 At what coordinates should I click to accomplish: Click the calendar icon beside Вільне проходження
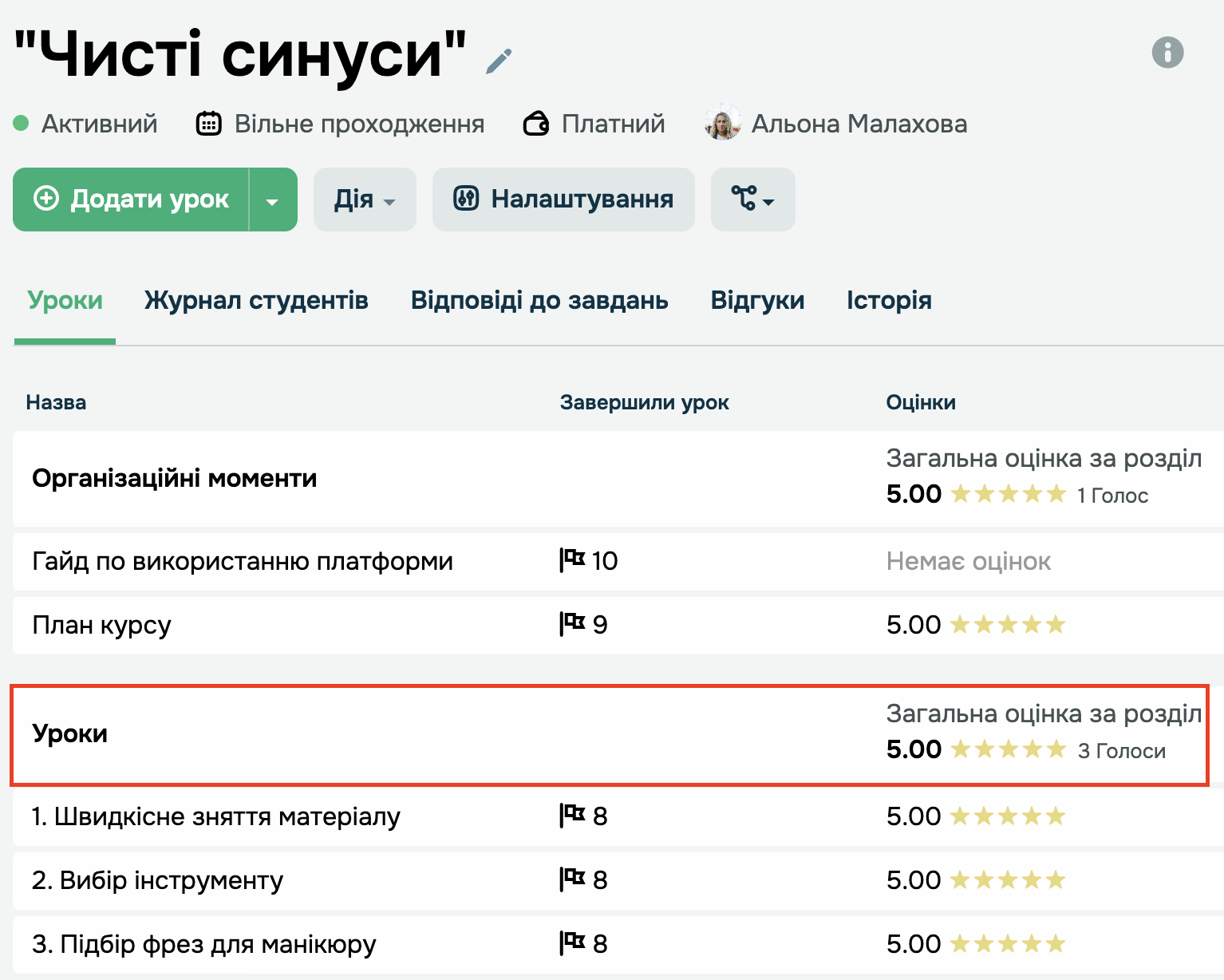pos(209,124)
